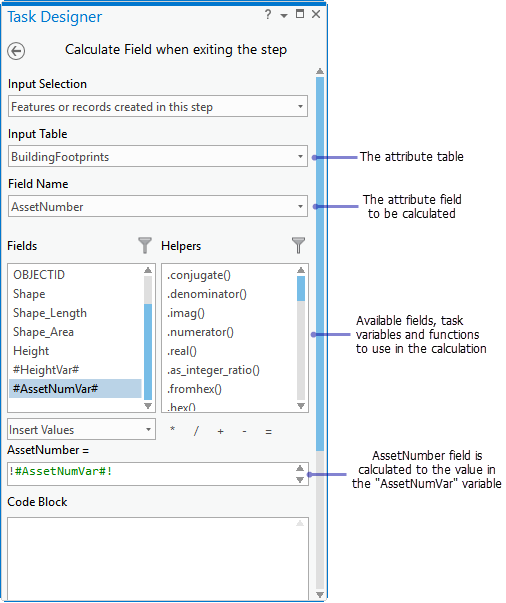Open the Field Name dropdown
This screenshot has height=603, width=506.
[158, 206]
